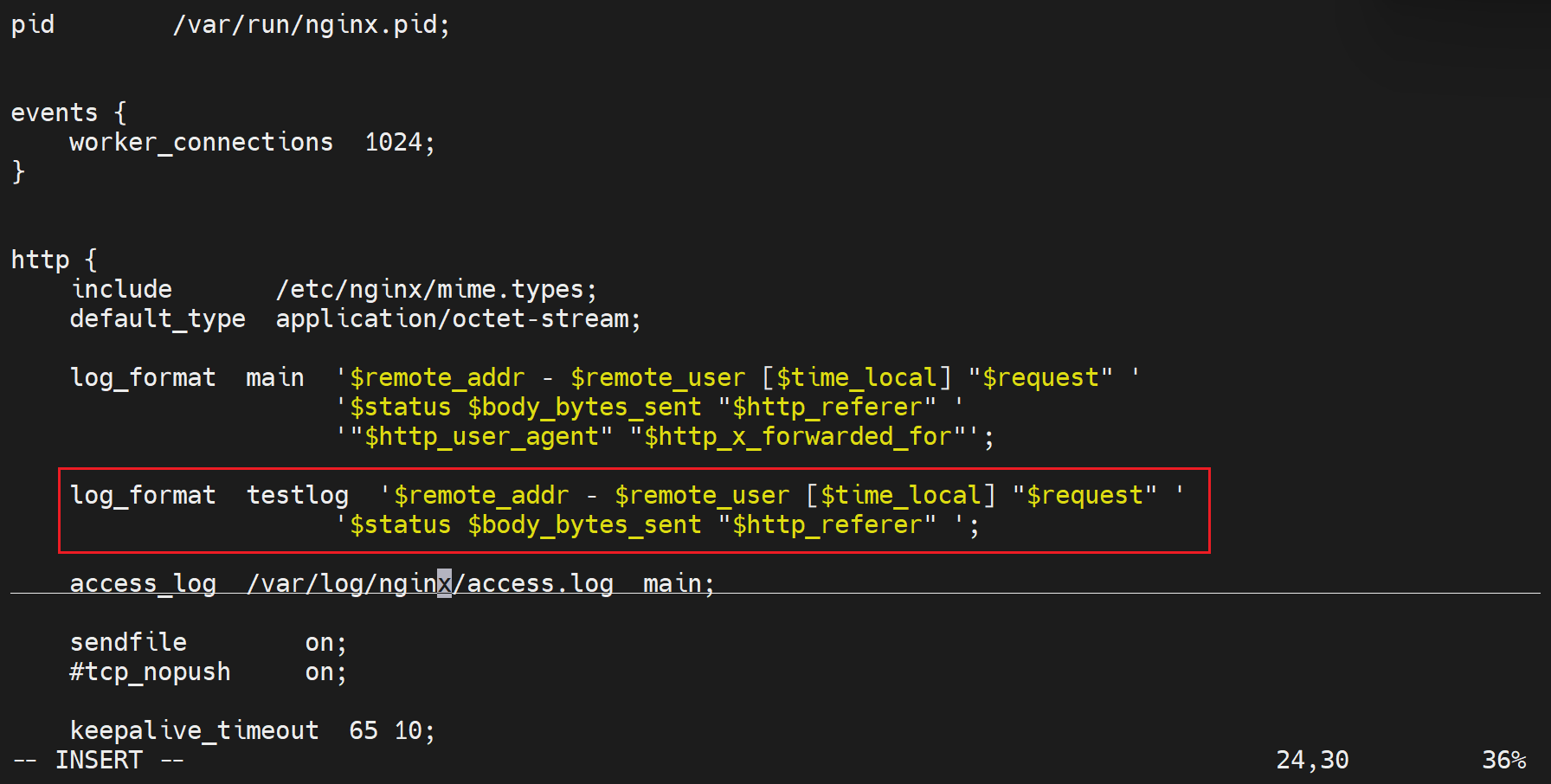Image resolution: width=1551 pixels, height=784 pixels.
Task: Click $body_bytes_sent in the testlog format
Action: pyautogui.click(x=584, y=524)
